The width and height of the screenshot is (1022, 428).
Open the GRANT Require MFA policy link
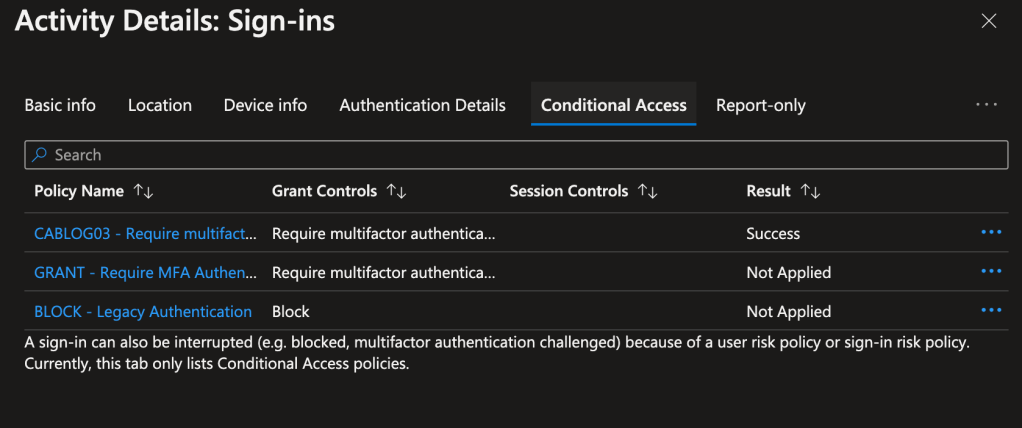[x=145, y=272]
